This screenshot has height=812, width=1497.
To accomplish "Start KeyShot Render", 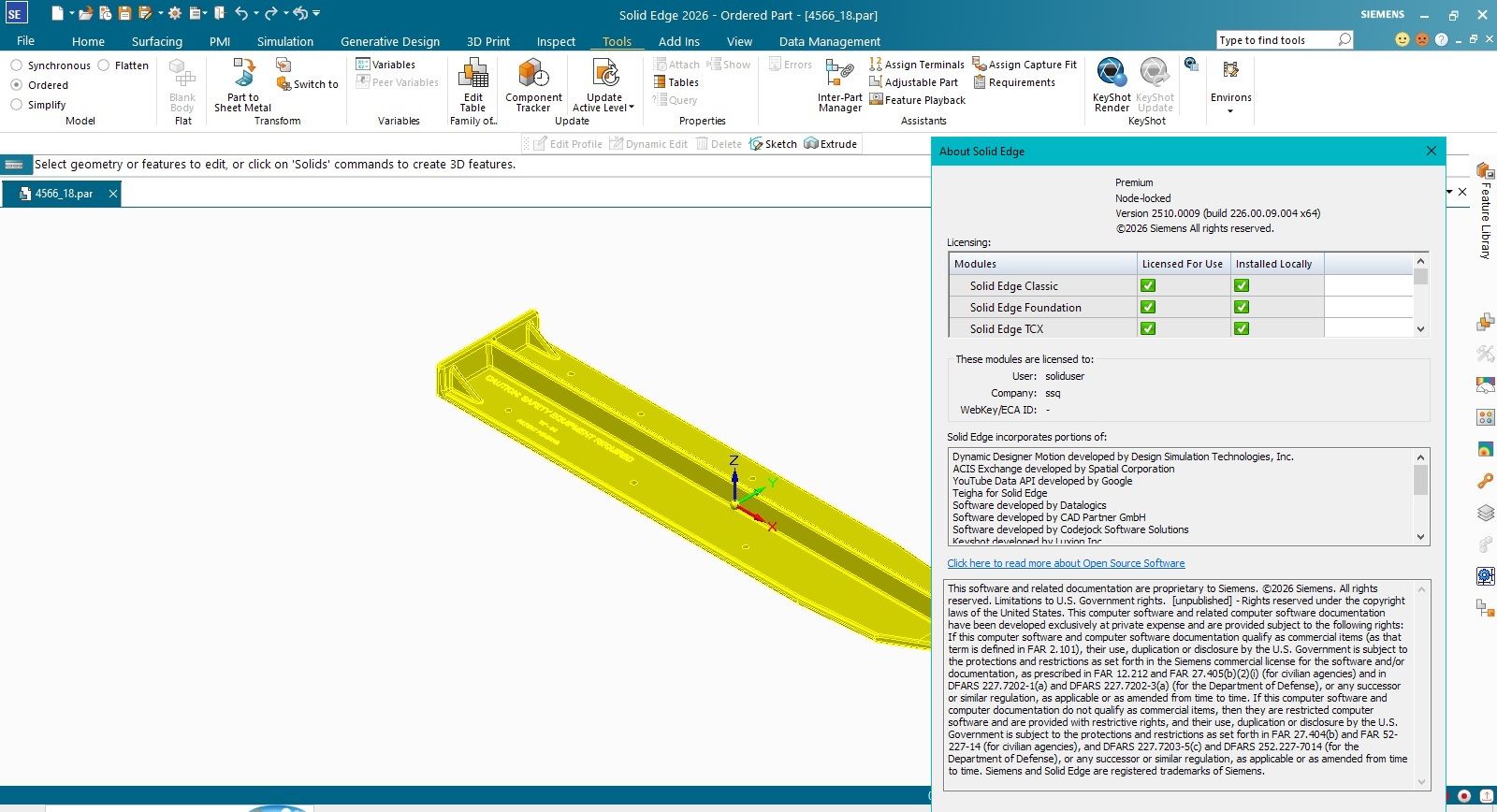I will tap(1112, 85).
